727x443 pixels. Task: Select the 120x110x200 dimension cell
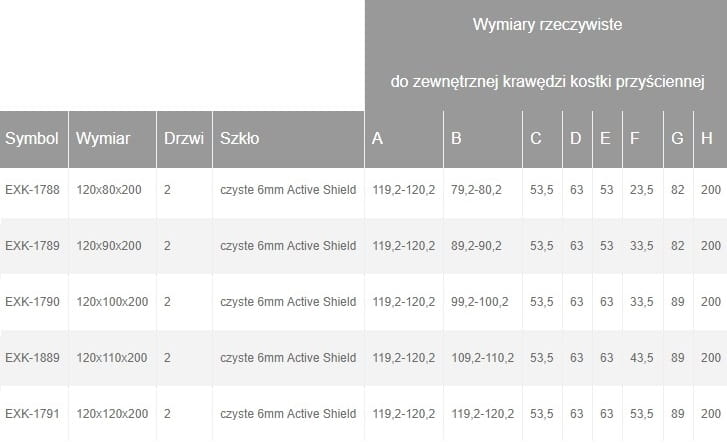click(x=112, y=357)
